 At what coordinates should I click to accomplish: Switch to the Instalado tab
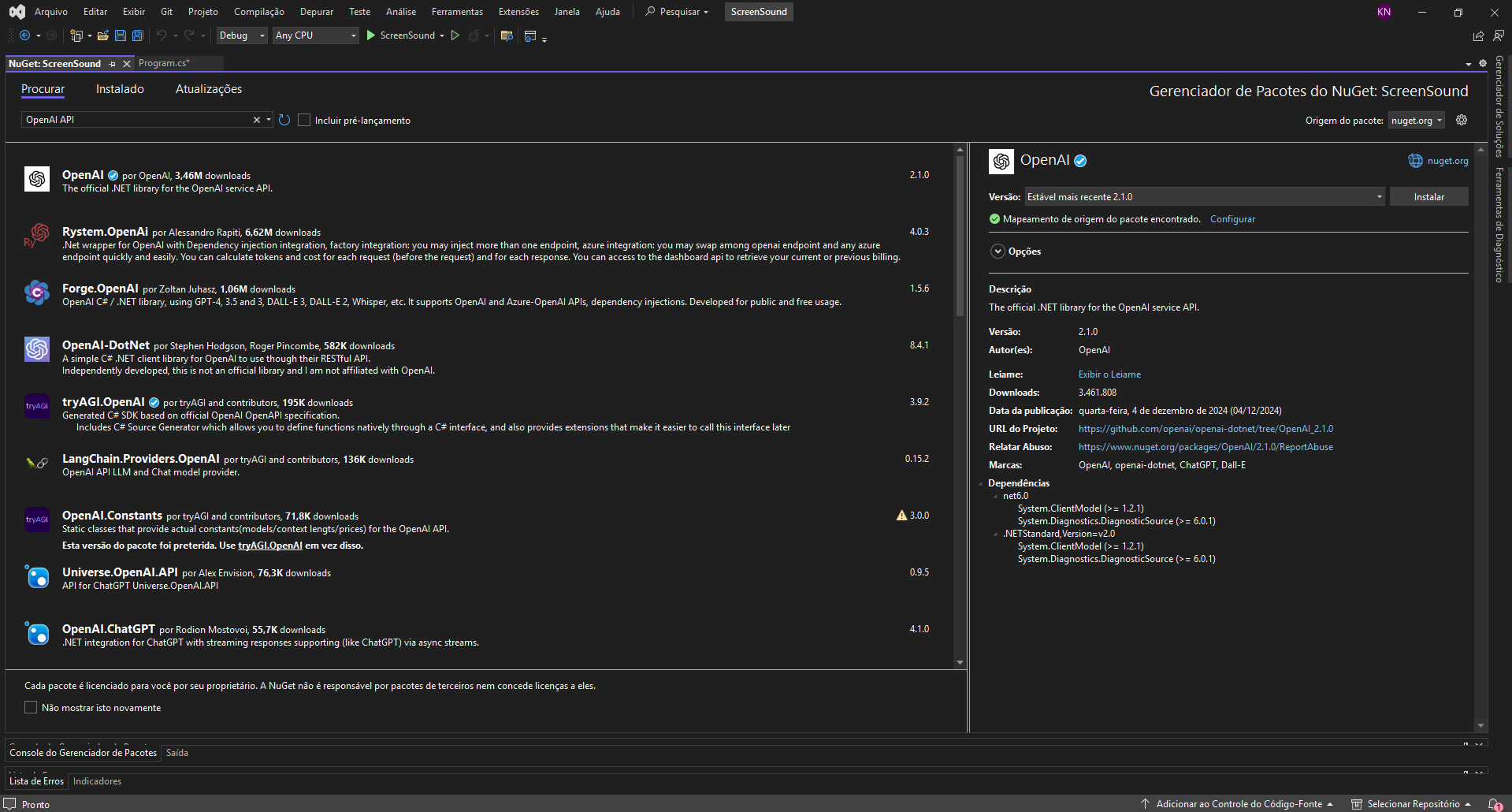[120, 89]
